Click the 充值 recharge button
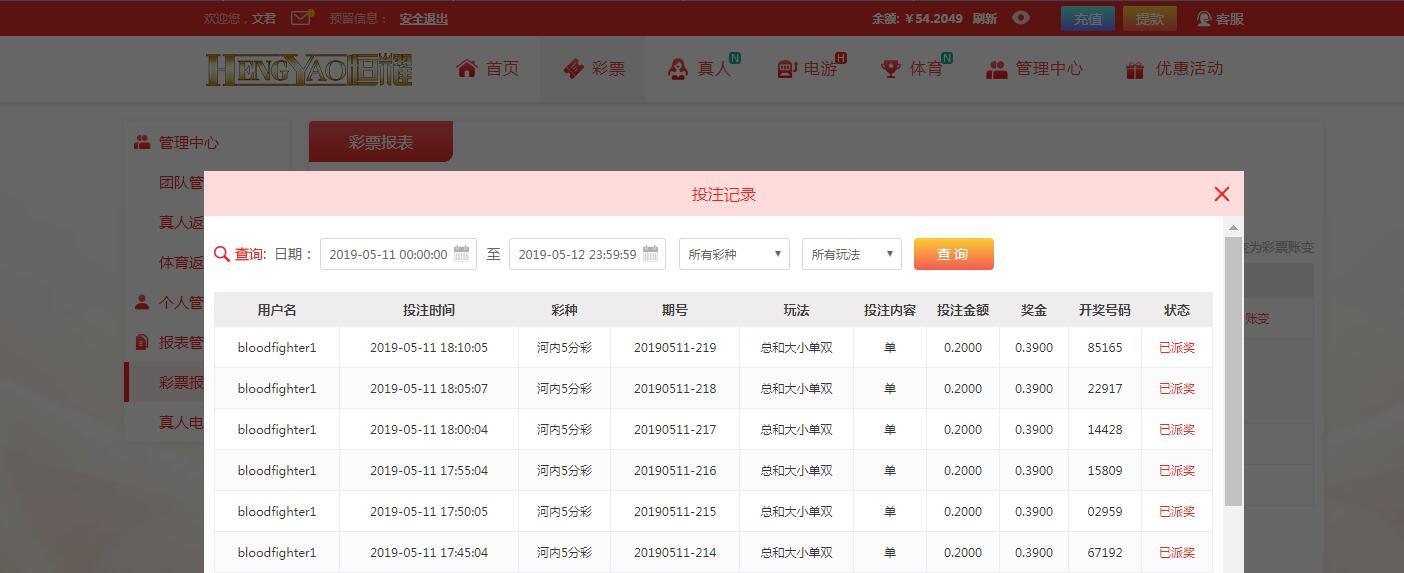The width and height of the screenshot is (1404, 573). coord(1088,19)
